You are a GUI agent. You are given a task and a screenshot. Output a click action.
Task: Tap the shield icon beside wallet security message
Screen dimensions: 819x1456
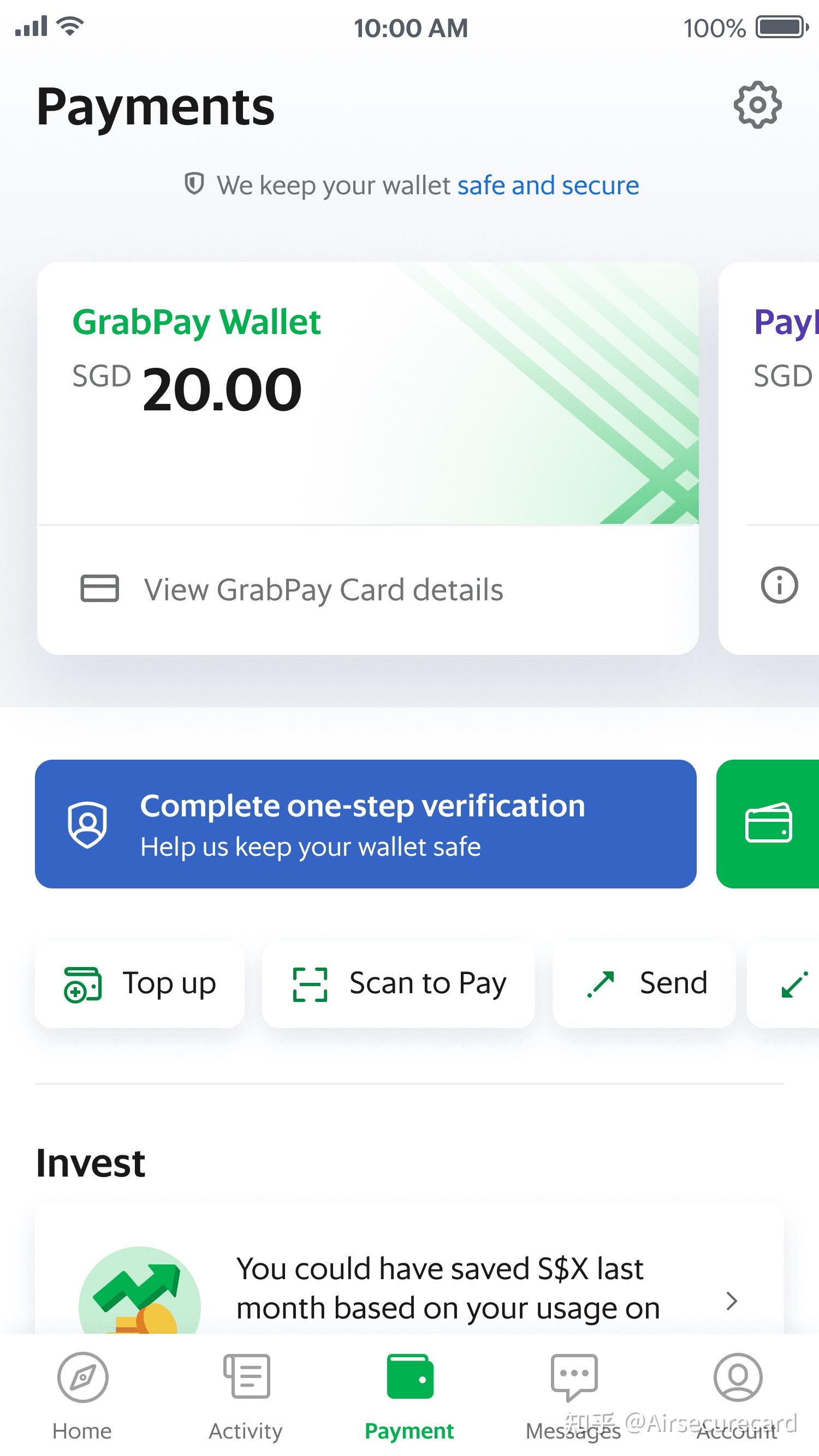tap(194, 184)
